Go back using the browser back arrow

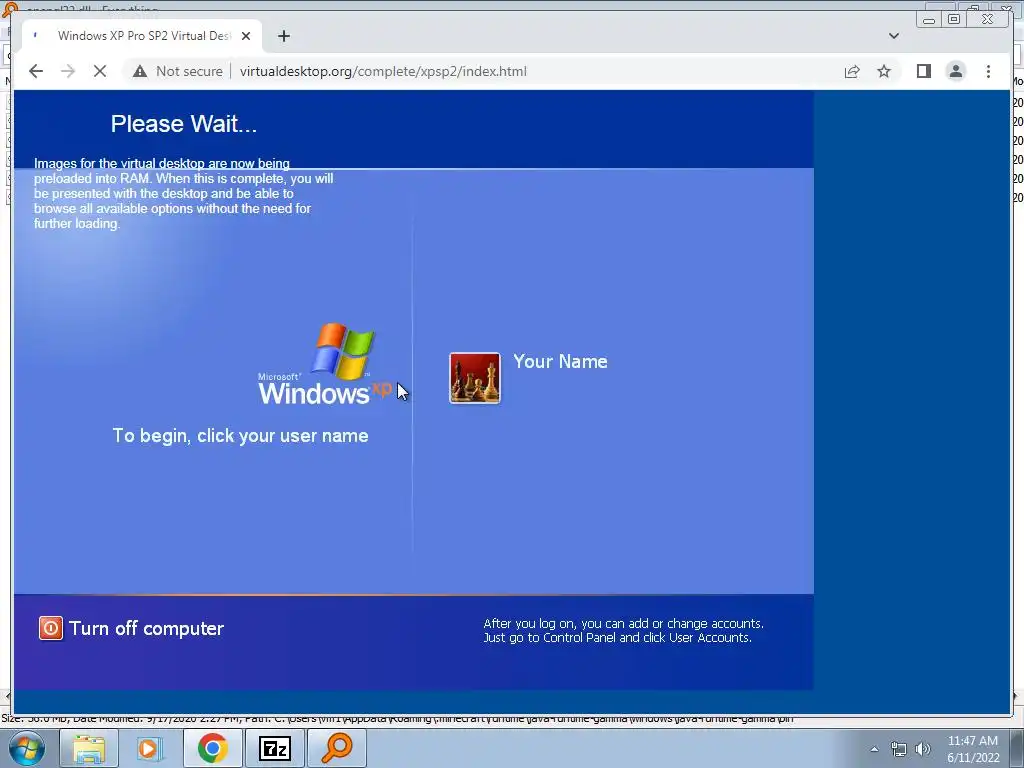click(x=36, y=71)
